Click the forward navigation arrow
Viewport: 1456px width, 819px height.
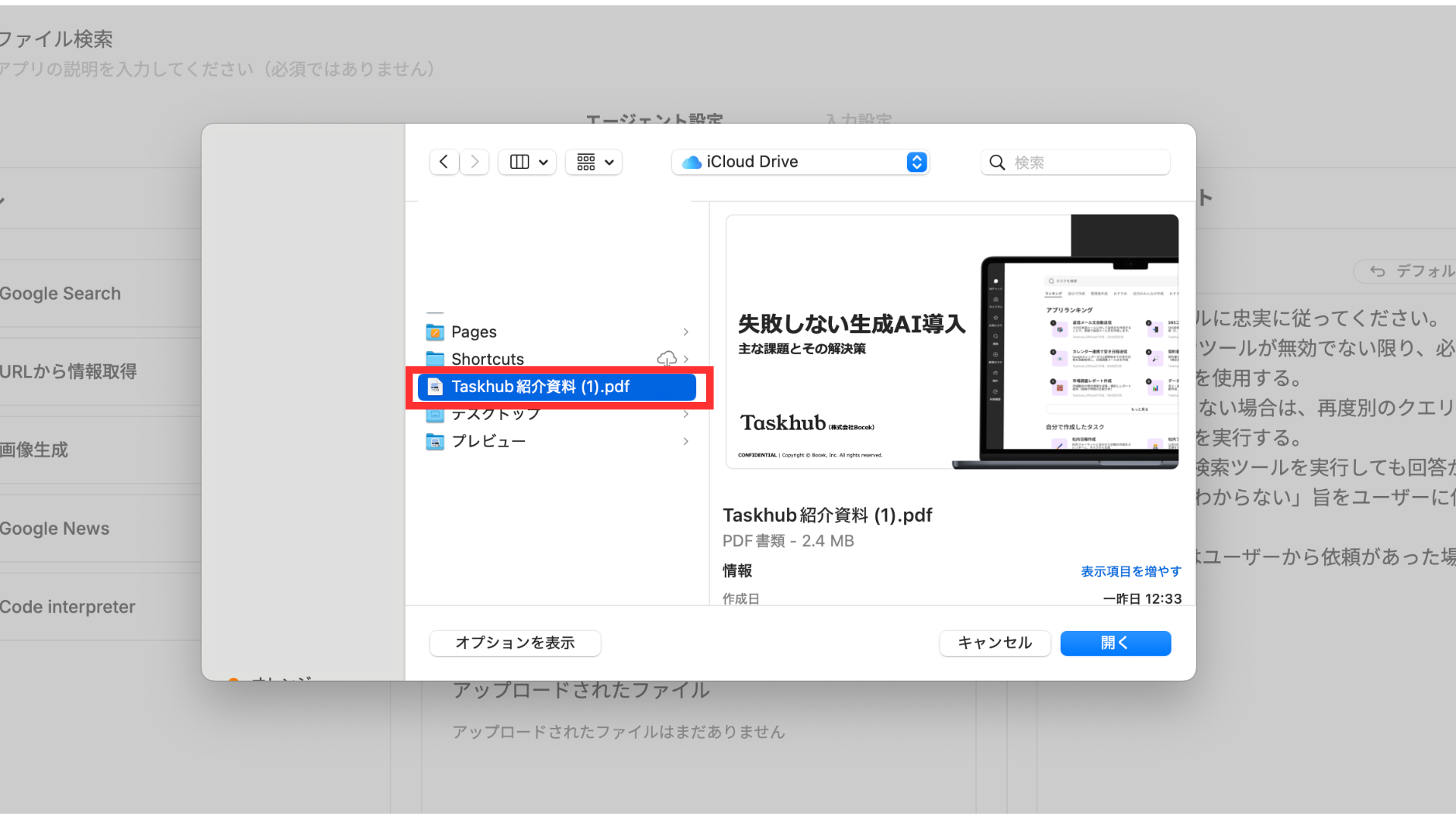coord(475,162)
